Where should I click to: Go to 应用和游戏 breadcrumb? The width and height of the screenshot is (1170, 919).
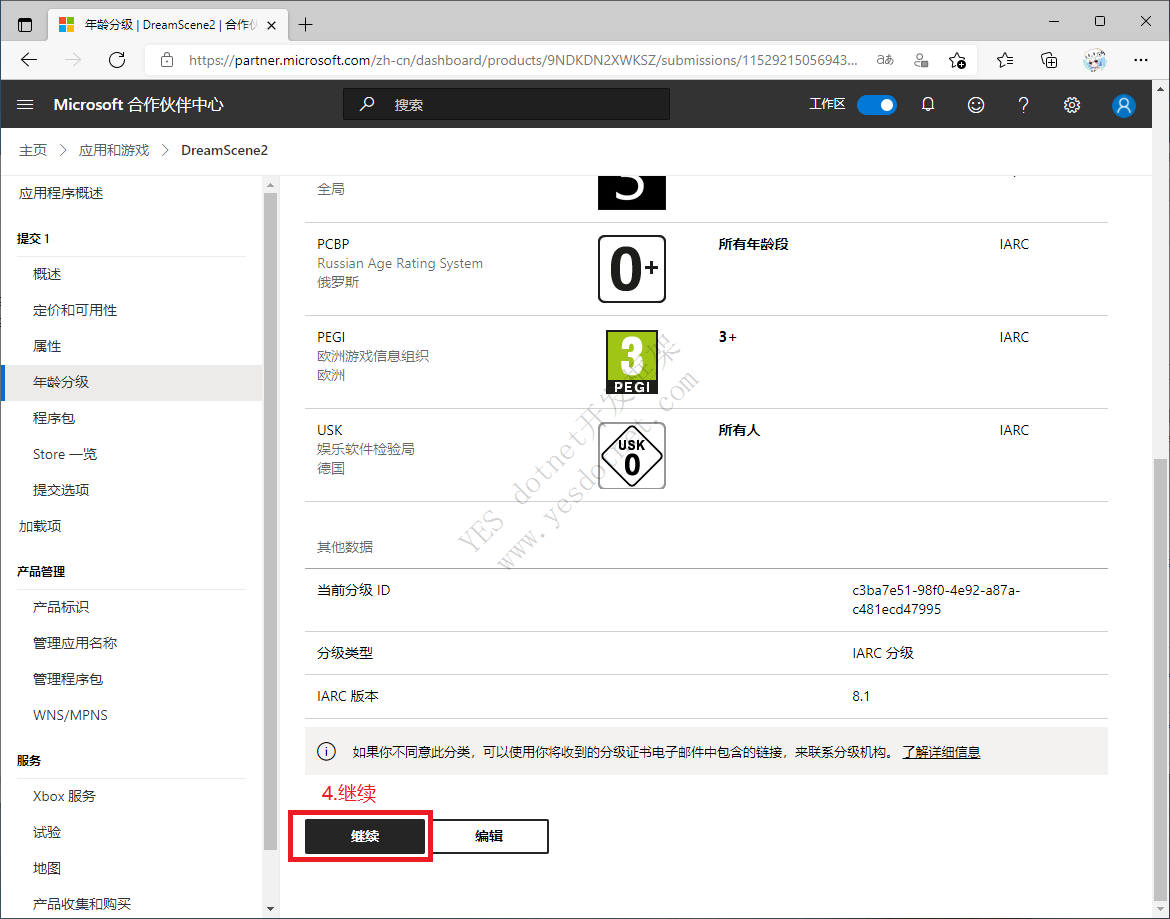point(113,150)
